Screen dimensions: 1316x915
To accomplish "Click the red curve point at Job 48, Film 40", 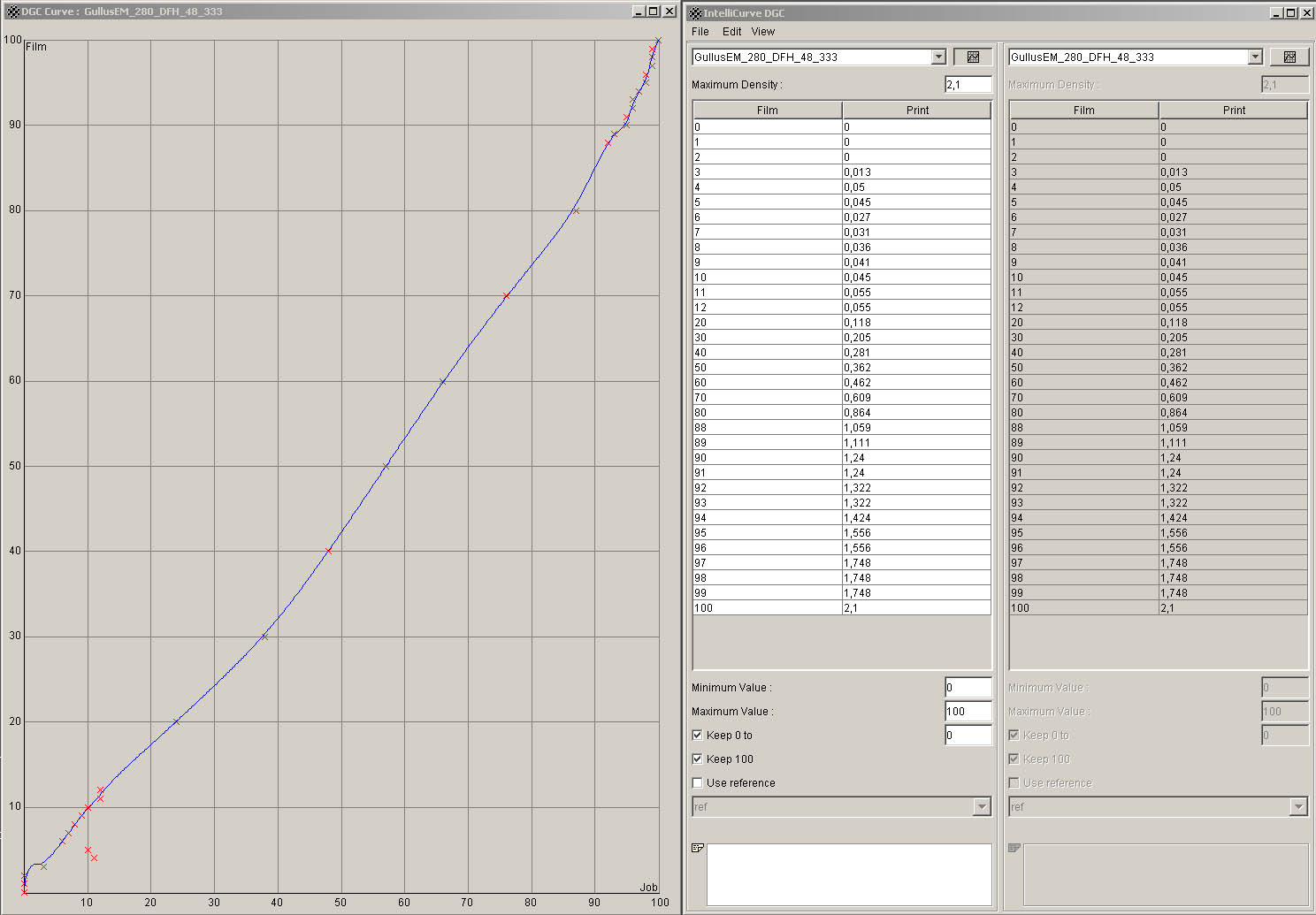I will (328, 551).
